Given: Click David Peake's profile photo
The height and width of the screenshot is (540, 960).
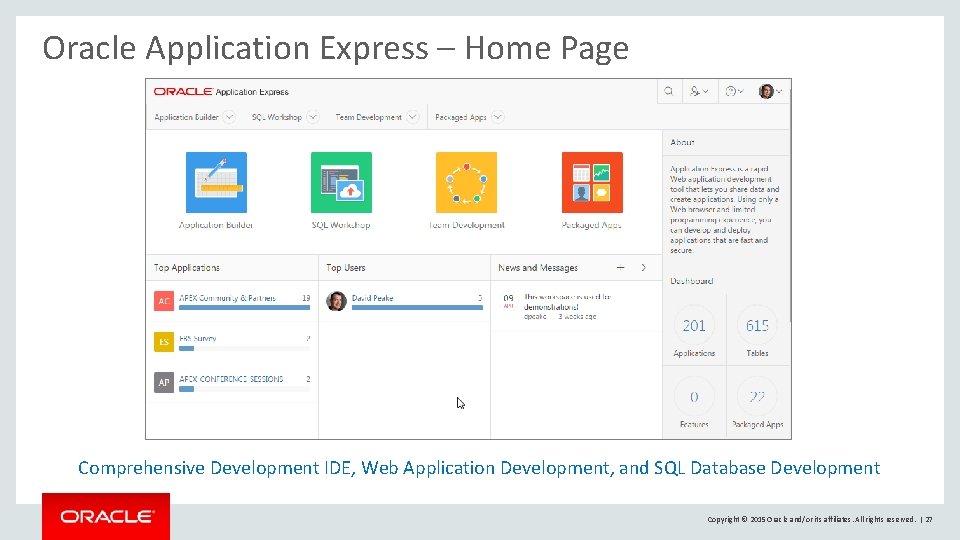Looking at the screenshot, I should [x=336, y=301].
